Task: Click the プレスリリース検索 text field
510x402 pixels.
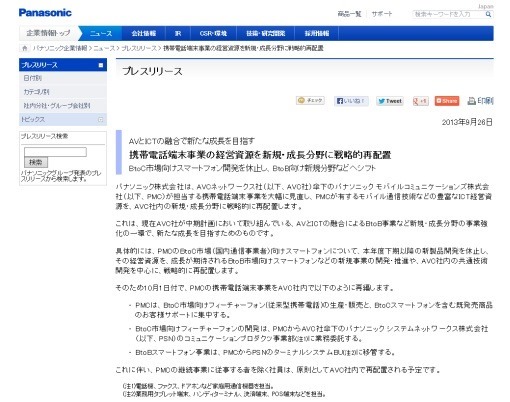Action: point(55,152)
